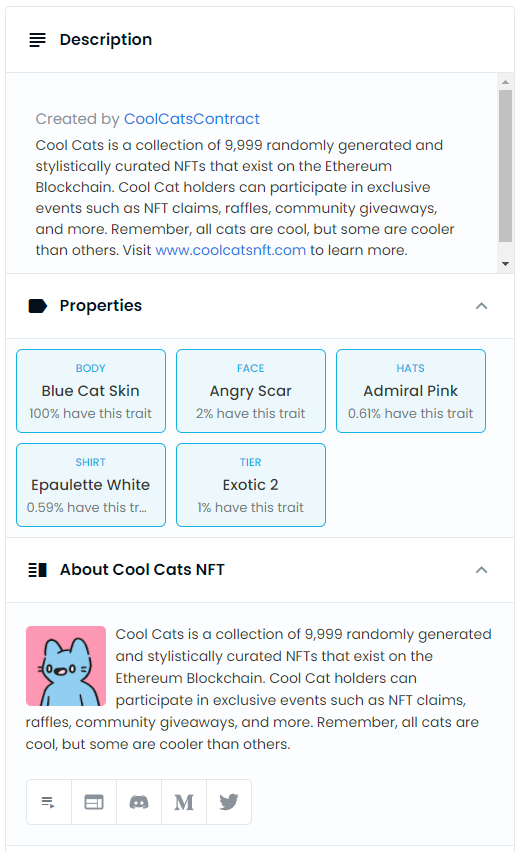
Task: Open the Twitter bird icon link
Action: coord(229,802)
